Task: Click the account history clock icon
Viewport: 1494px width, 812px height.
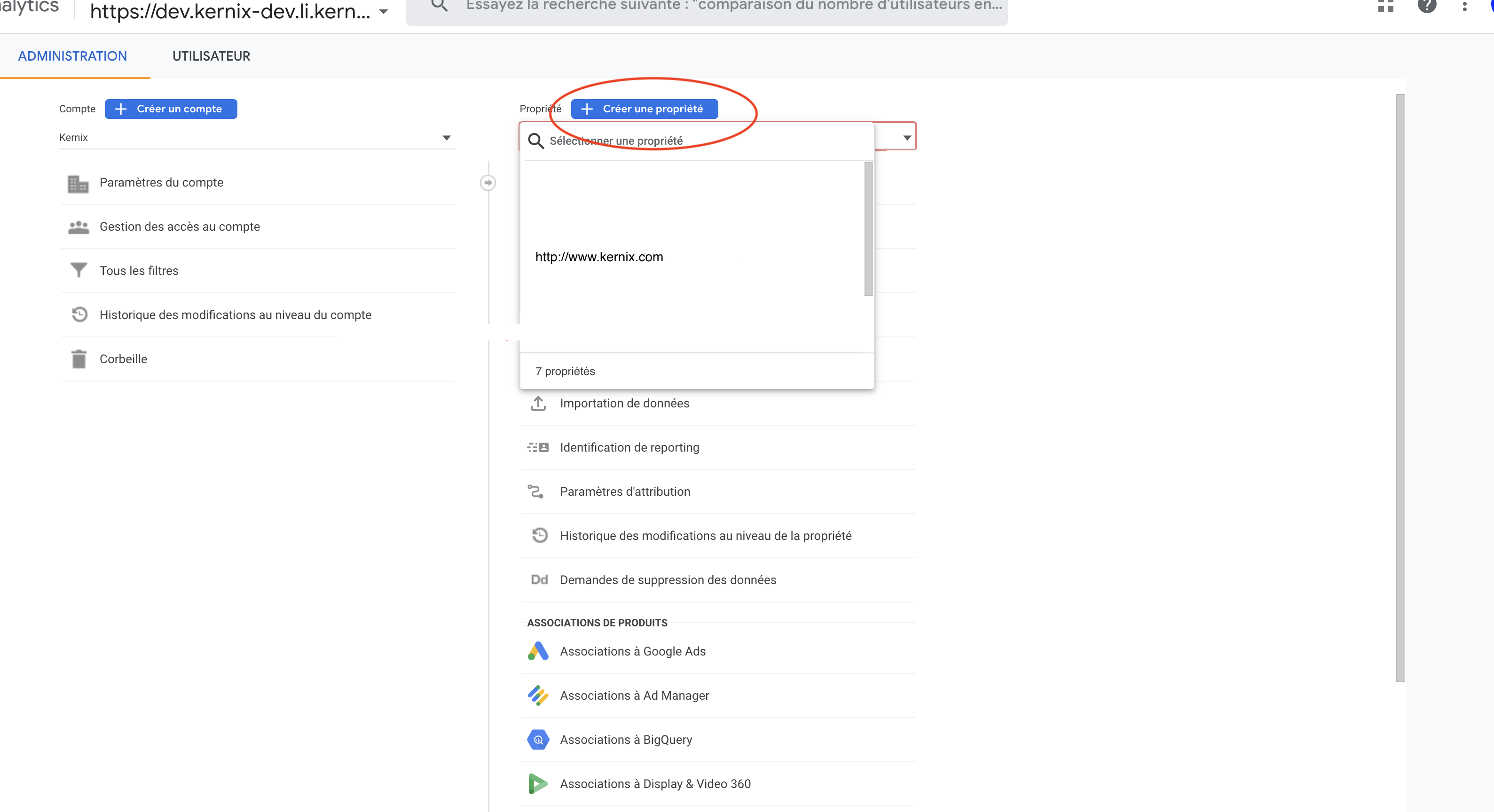Action: [x=79, y=315]
